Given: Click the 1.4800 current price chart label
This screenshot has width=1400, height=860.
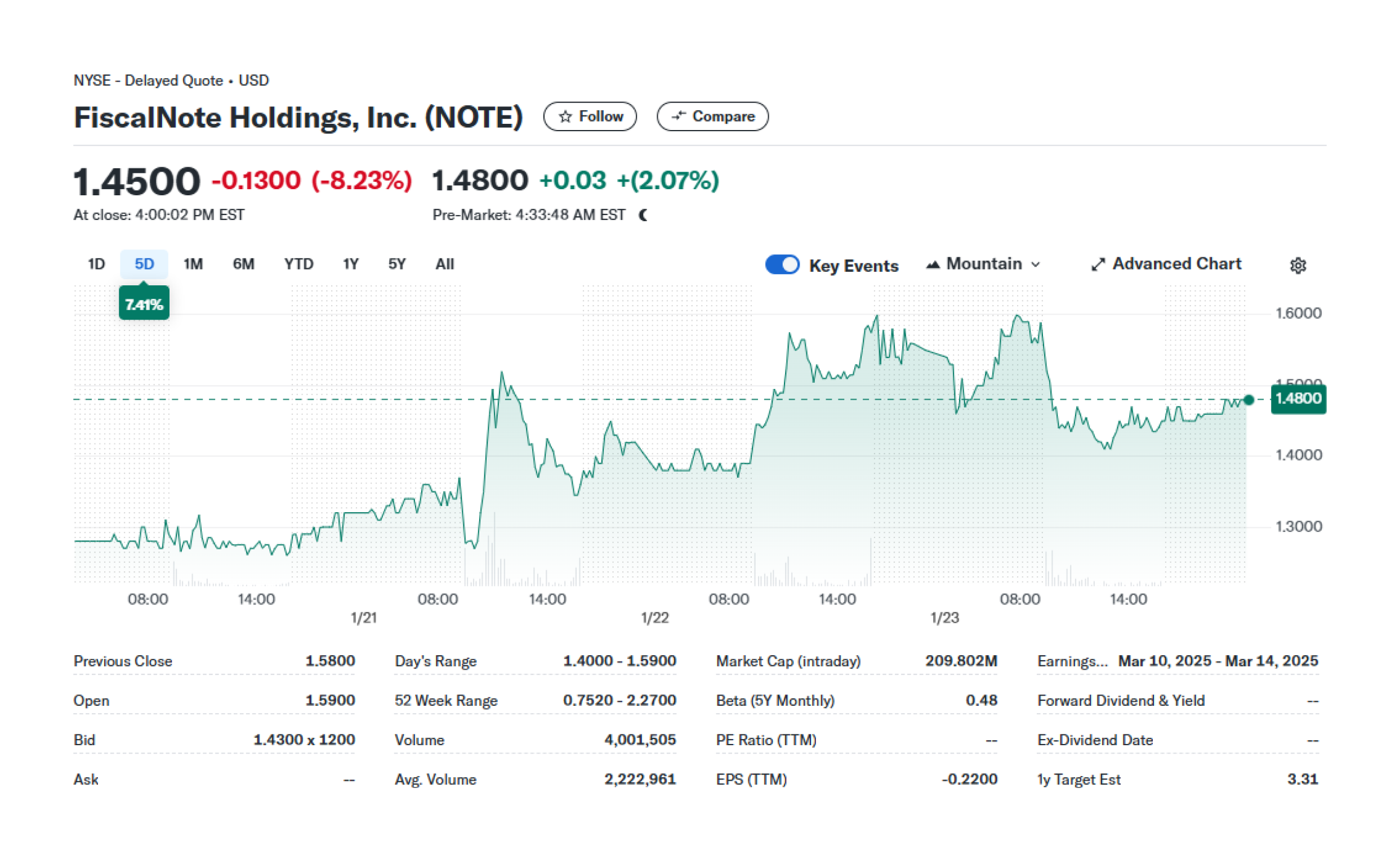Looking at the screenshot, I should click(x=1298, y=398).
